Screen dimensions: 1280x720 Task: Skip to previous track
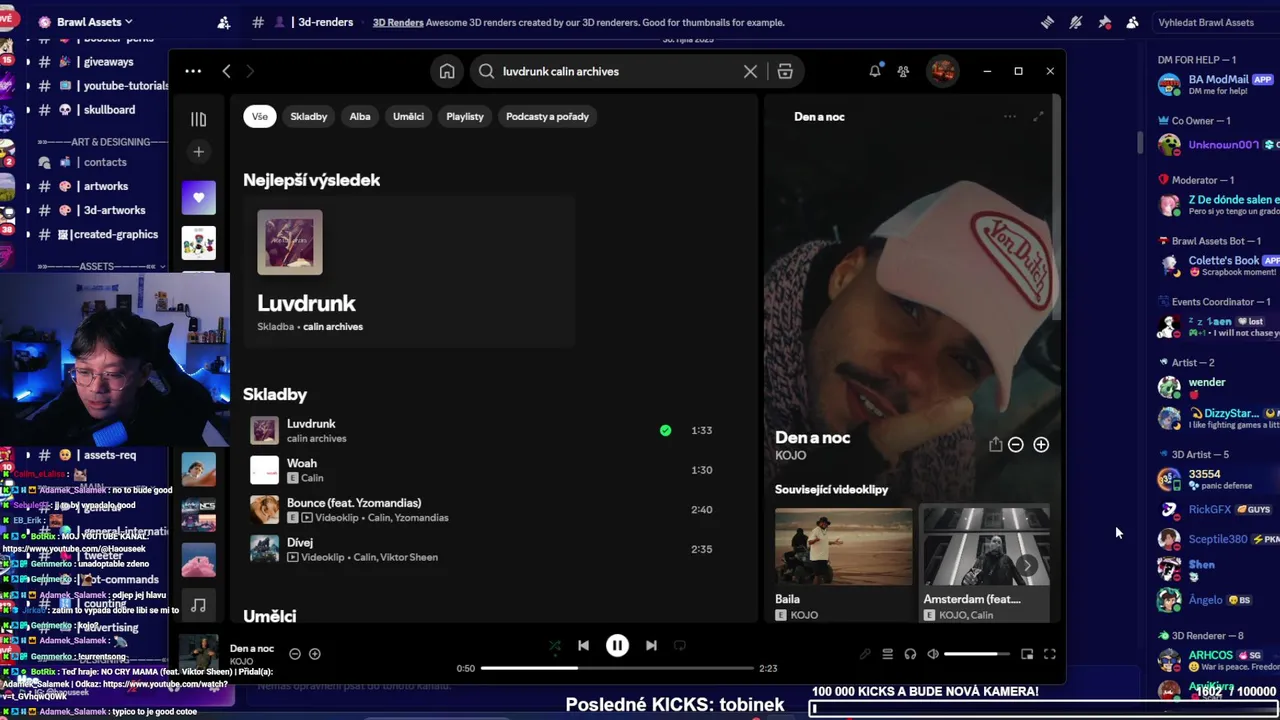[583, 646]
